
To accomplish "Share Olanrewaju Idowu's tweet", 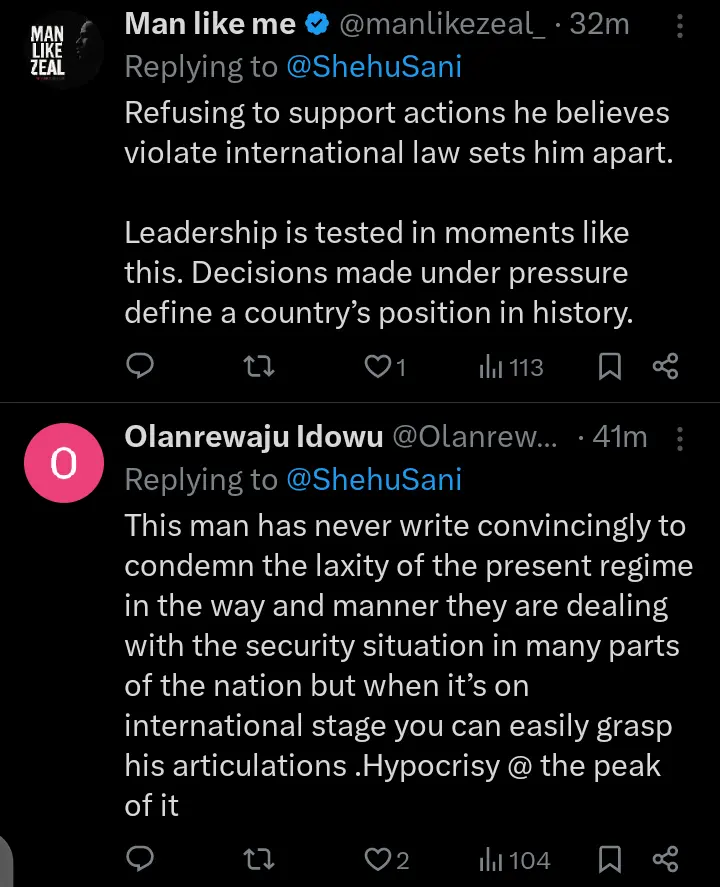I will click(665, 859).
